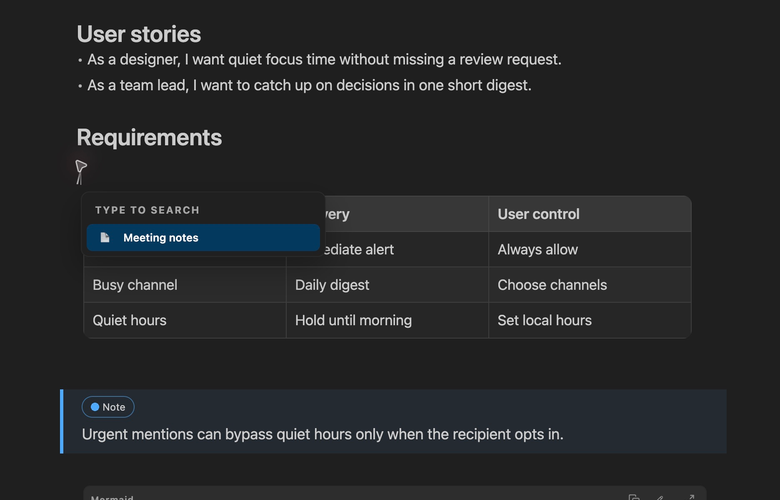
Task: Click the User control column header
Action: pos(589,214)
